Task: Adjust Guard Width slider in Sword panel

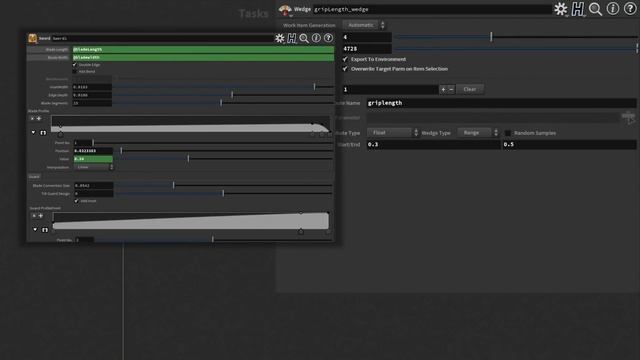Action: click(223, 87)
